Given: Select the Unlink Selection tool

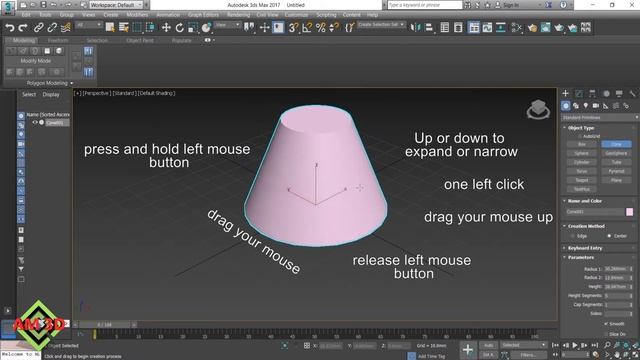Looking at the screenshot, I should coord(52,27).
